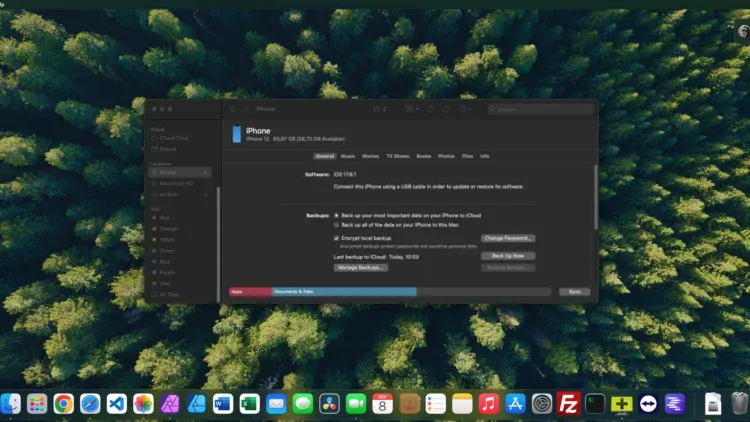Open Visual Studio Code in dock
The height and width of the screenshot is (422, 750).
[117, 404]
